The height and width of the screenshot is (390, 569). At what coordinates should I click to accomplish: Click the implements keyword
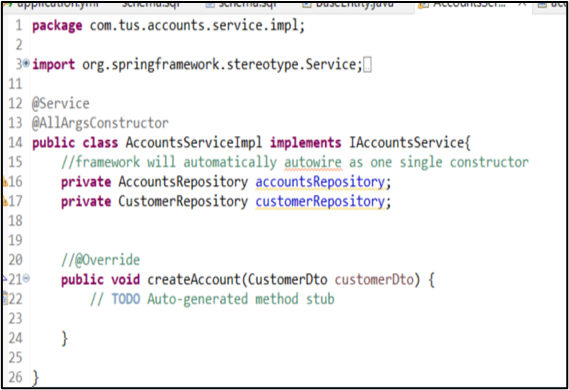tap(306, 143)
